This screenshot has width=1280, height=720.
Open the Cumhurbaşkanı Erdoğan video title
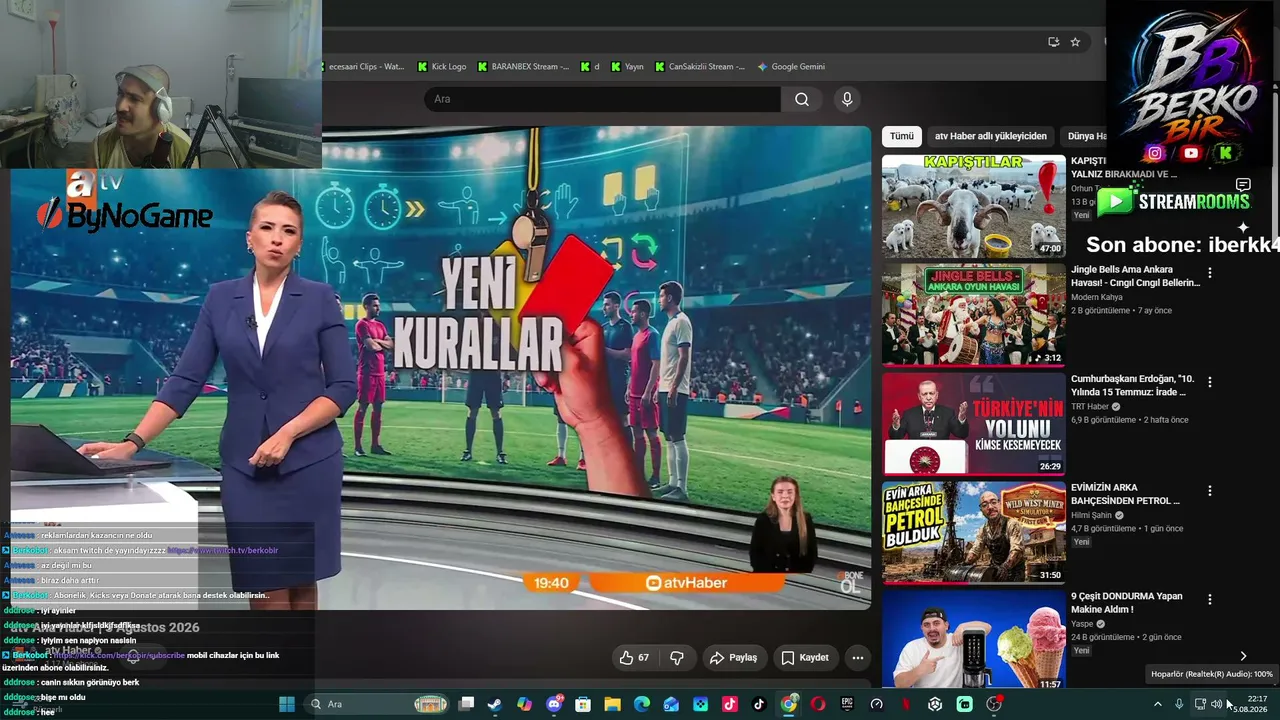pyautogui.click(x=1133, y=385)
